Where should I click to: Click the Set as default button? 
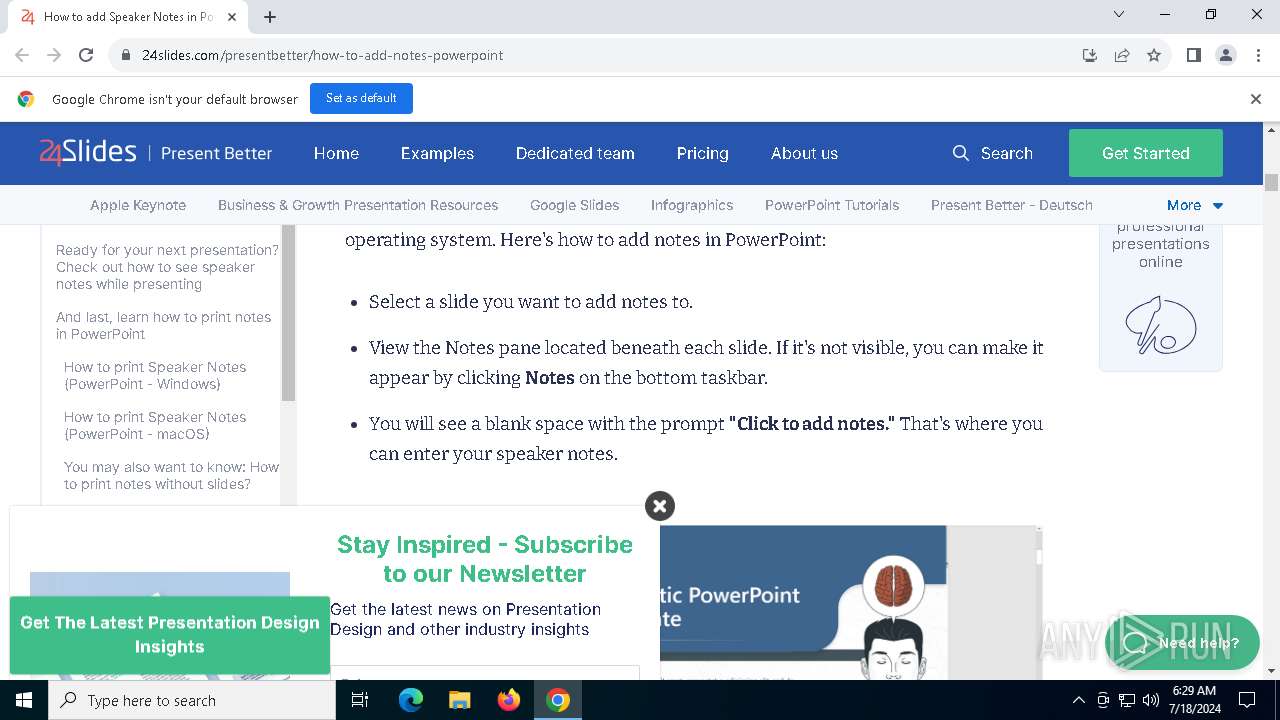click(x=361, y=98)
